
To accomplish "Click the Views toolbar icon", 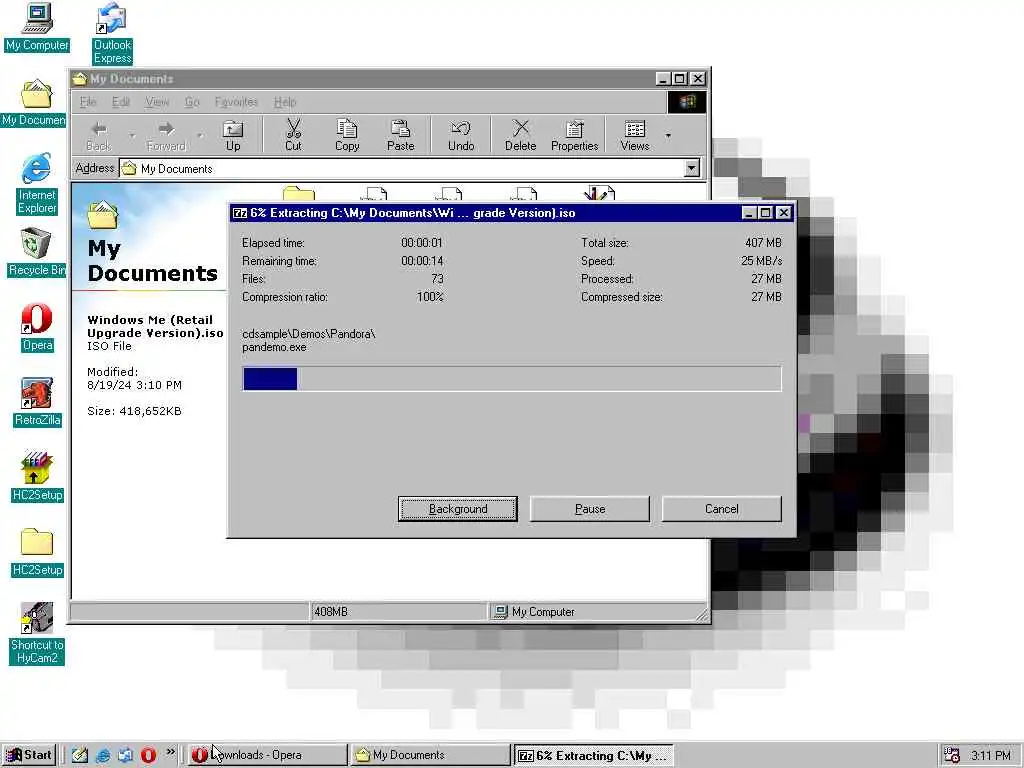I will click(635, 136).
